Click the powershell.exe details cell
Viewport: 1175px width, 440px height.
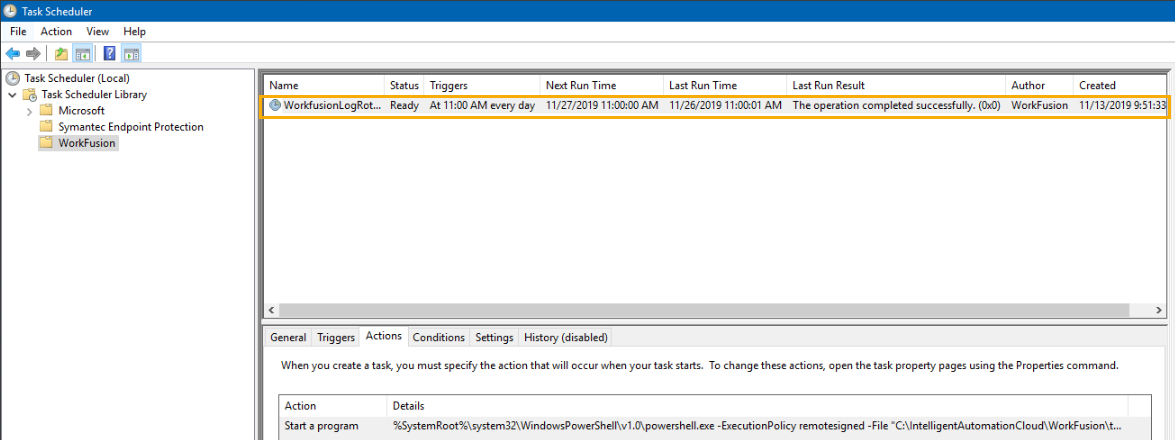758,427
